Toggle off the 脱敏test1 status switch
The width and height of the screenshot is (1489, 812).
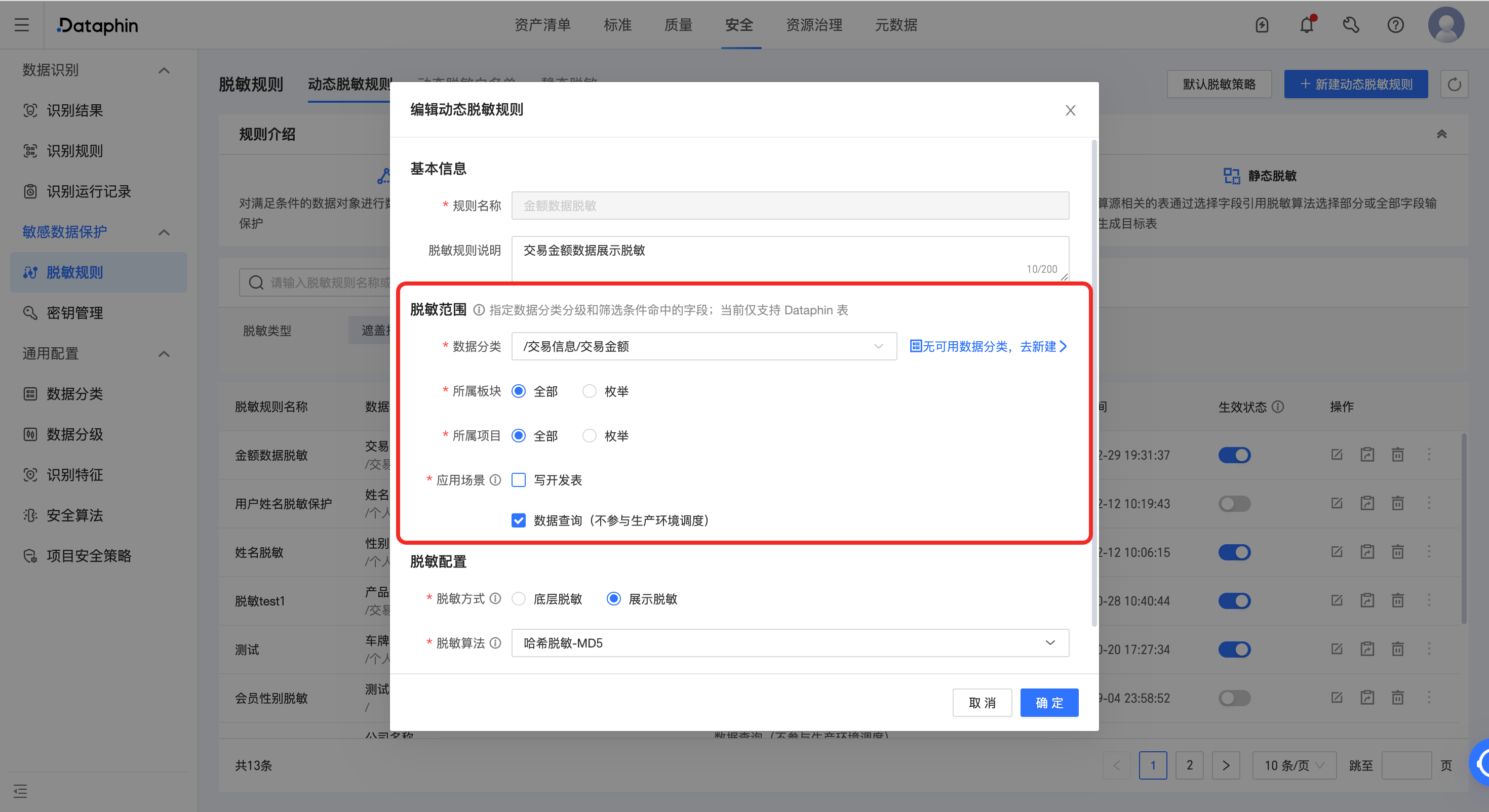[x=1234, y=600]
